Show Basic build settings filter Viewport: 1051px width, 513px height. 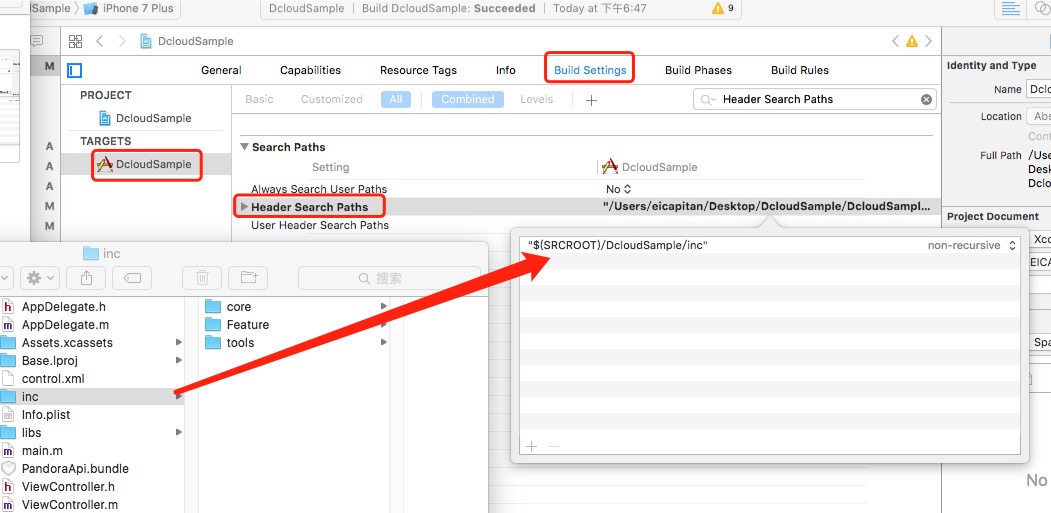(x=259, y=99)
